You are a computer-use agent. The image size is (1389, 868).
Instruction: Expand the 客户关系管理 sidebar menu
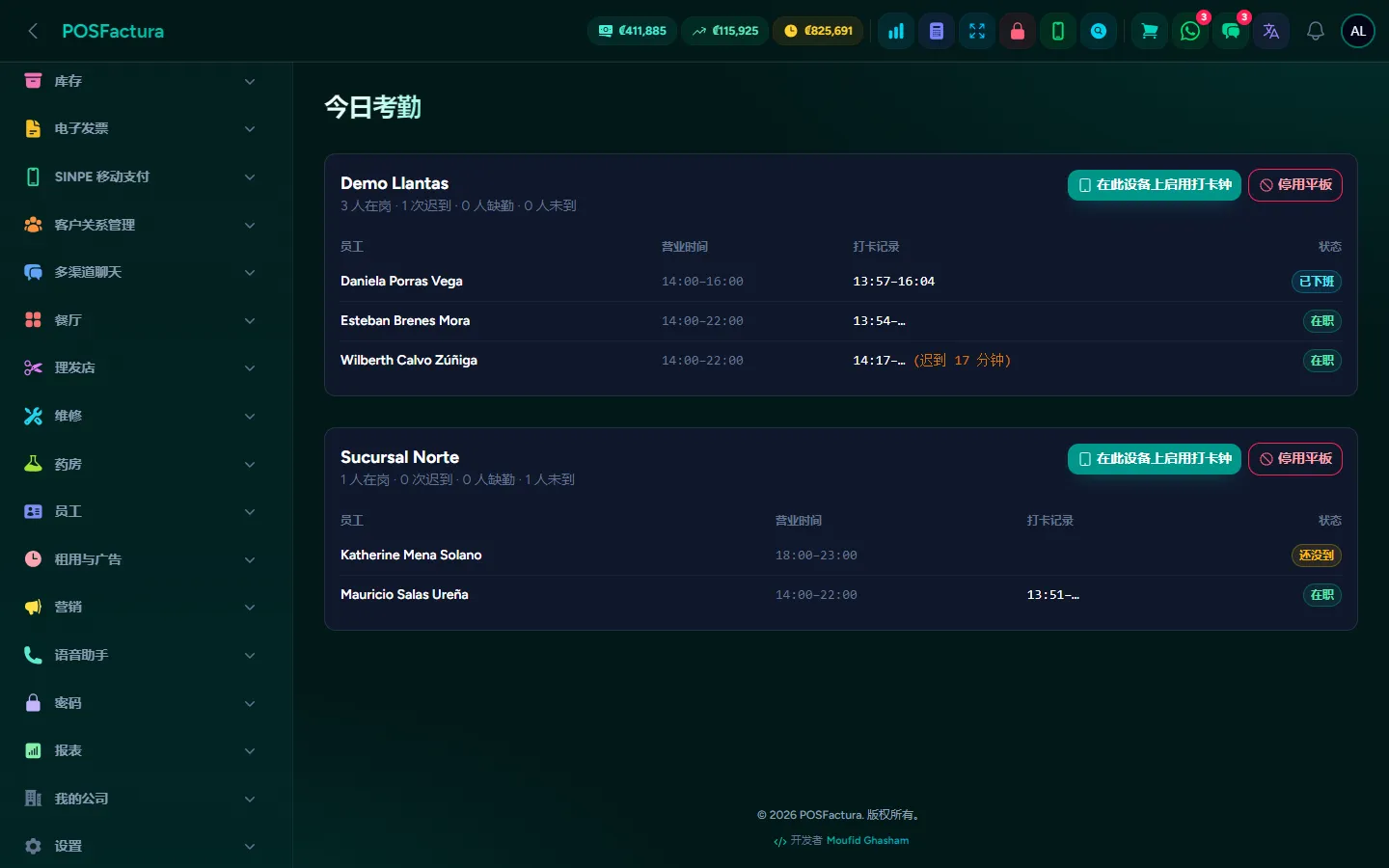tap(141, 225)
